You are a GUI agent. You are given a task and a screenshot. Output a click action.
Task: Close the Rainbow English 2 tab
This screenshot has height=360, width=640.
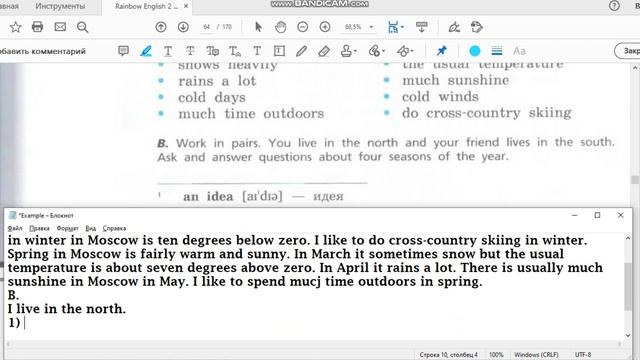tap(186, 6)
